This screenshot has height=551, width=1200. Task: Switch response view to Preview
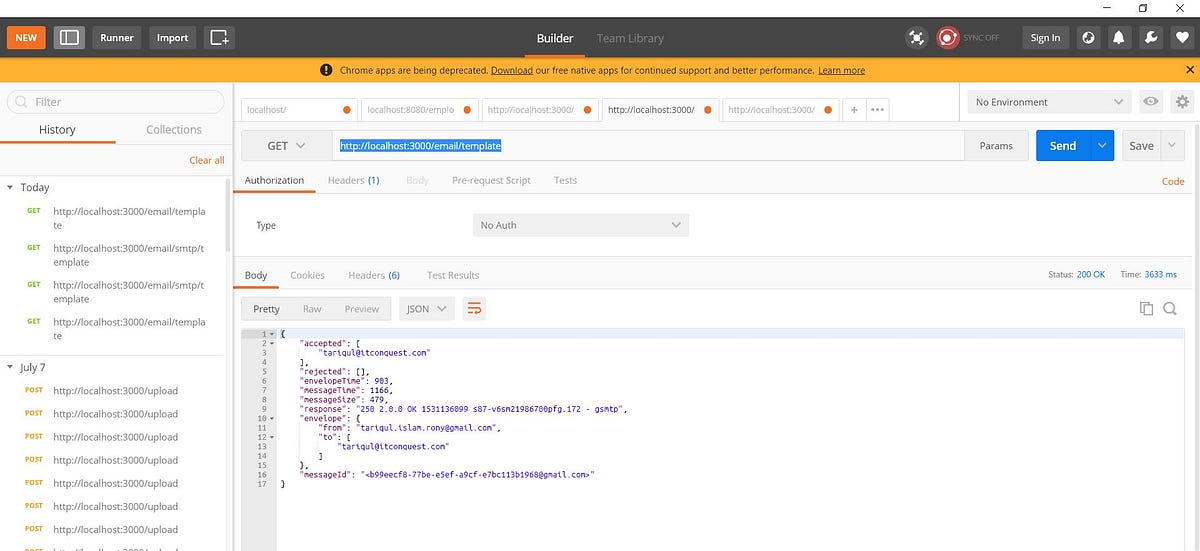362,309
